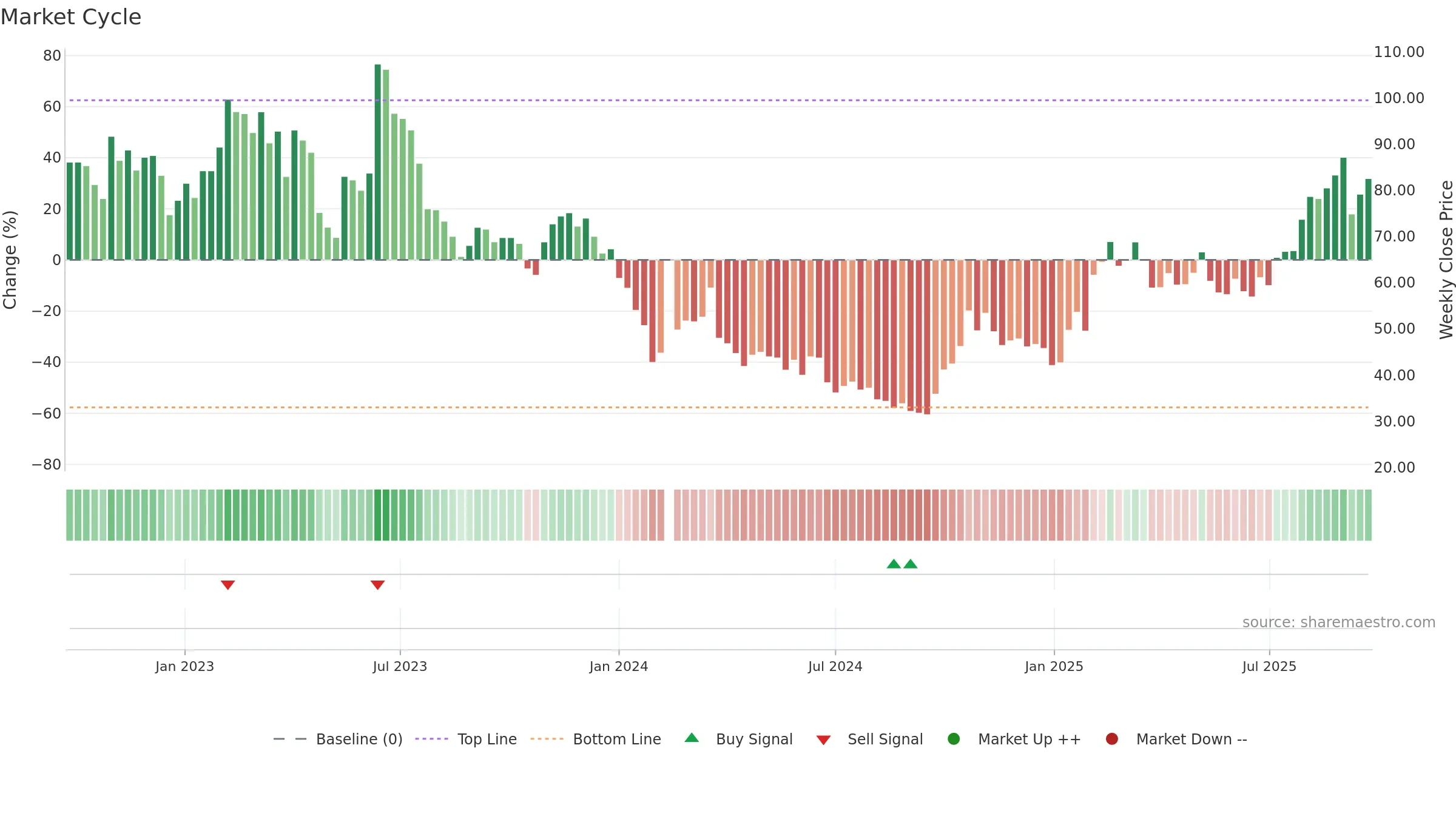The height and width of the screenshot is (819, 1456).
Task: Click the sharemaestro.com source text
Action: coord(1339,622)
